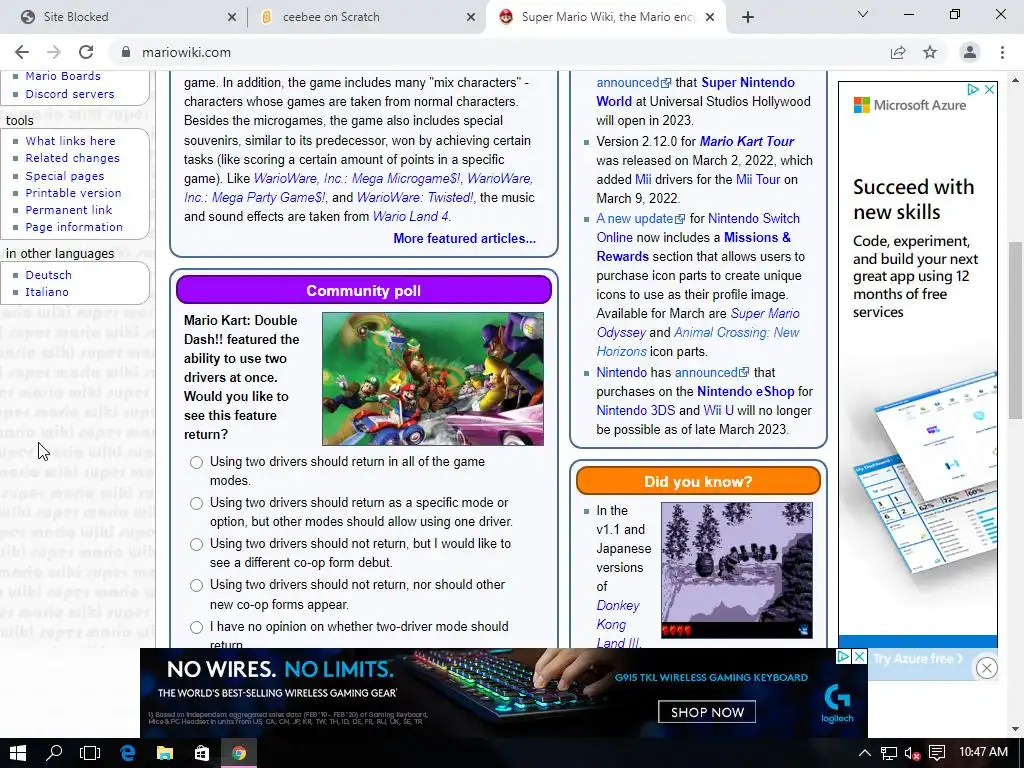This screenshot has height=768, width=1024.
Task: Switch to ceebee on Scratch tab
Action: point(367,17)
